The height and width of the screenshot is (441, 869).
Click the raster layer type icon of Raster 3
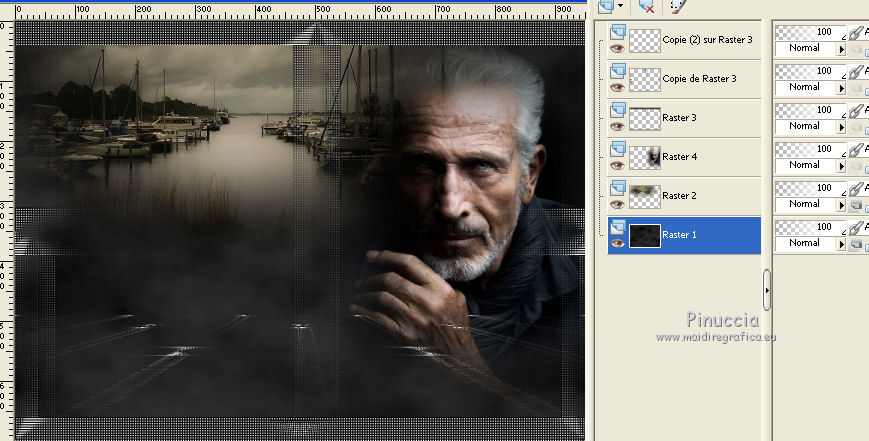[617, 110]
